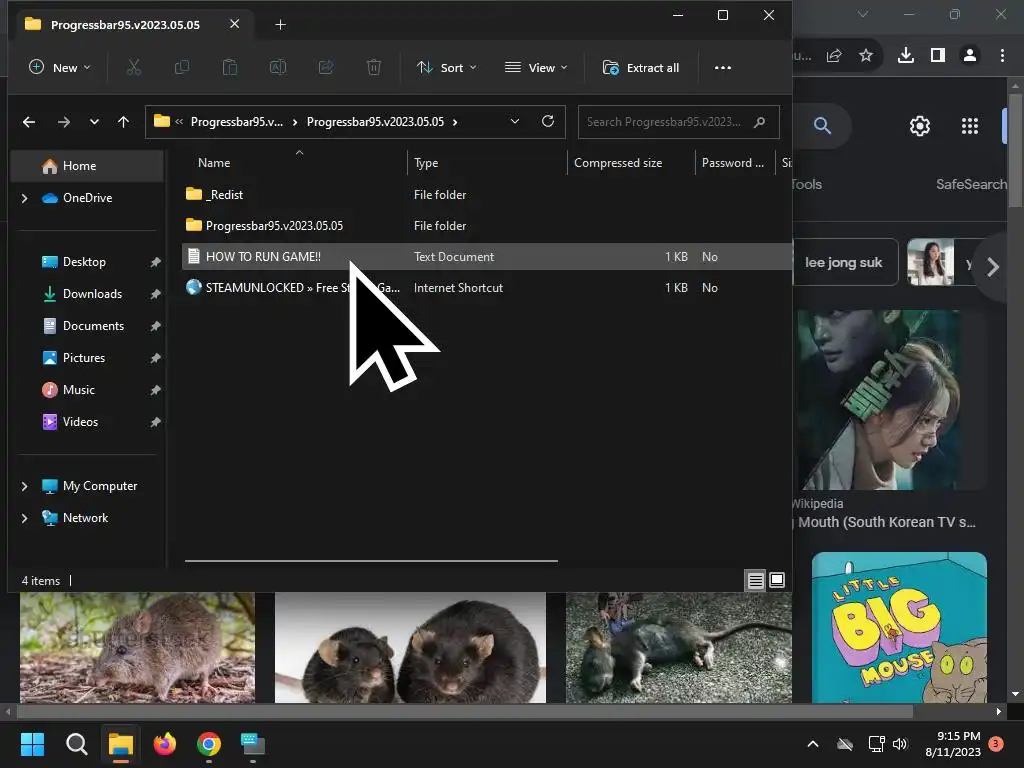Screen dimensions: 1024x768
Task: Click the Cut scissors icon
Action: click(134, 67)
